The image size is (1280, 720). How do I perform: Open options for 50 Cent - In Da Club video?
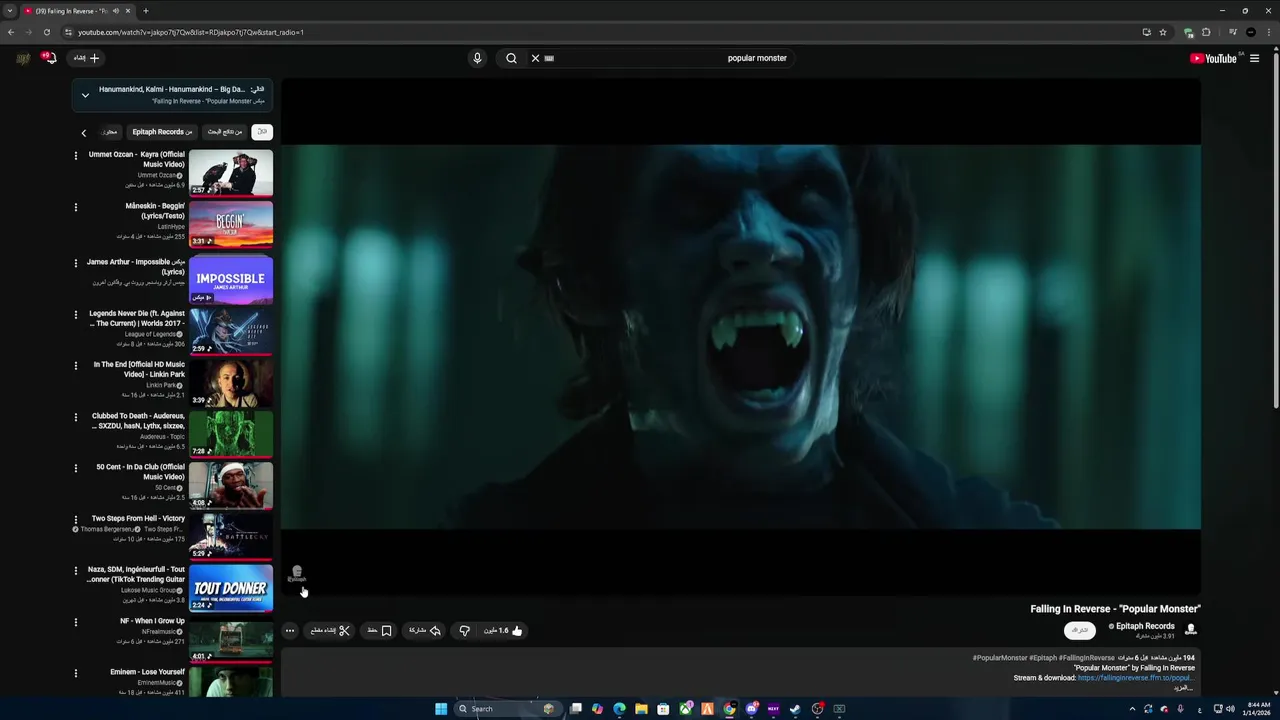pyautogui.click(x=75, y=468)
